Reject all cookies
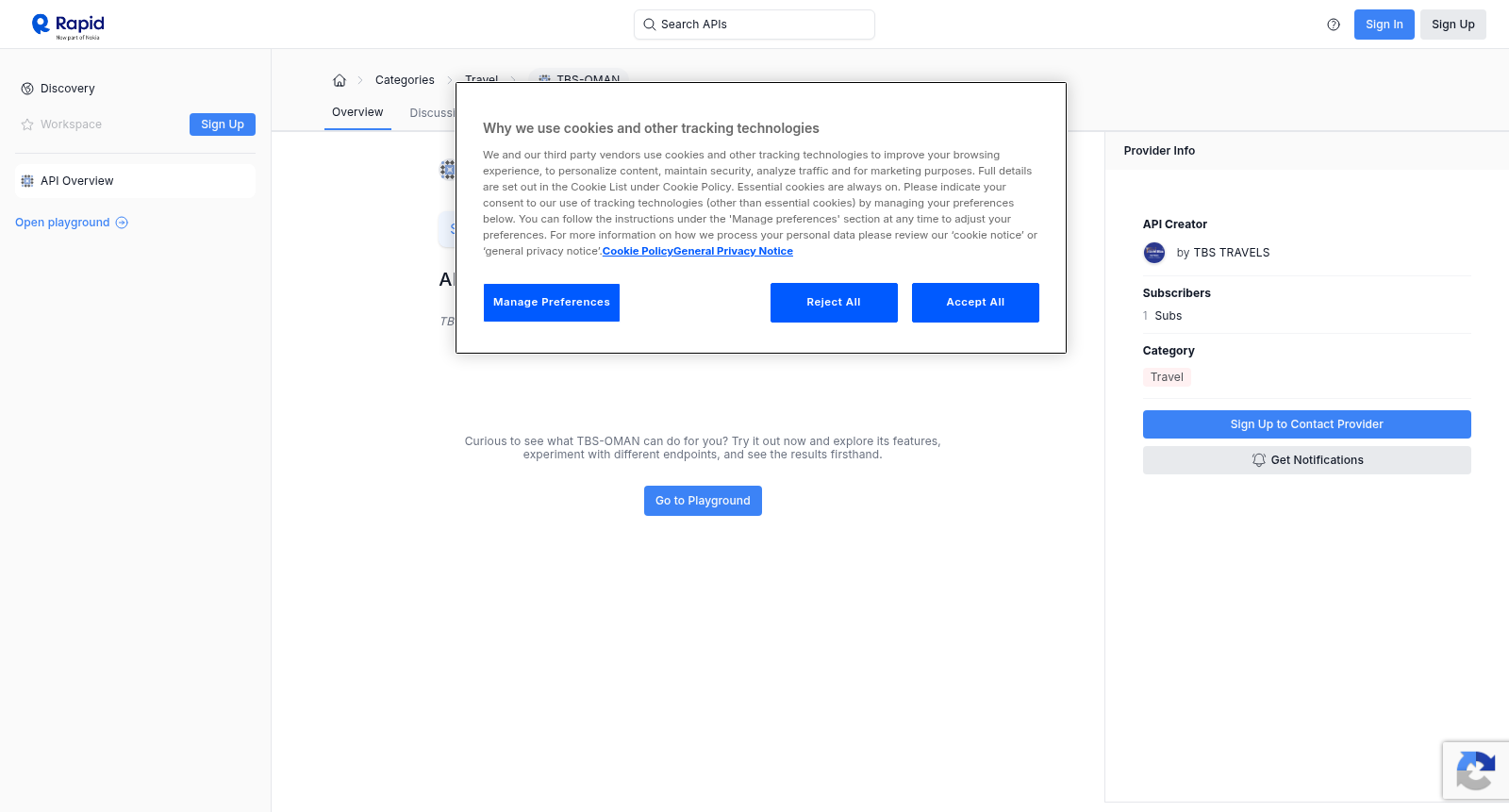1509x812 pixels. click(x=834, y=303)
